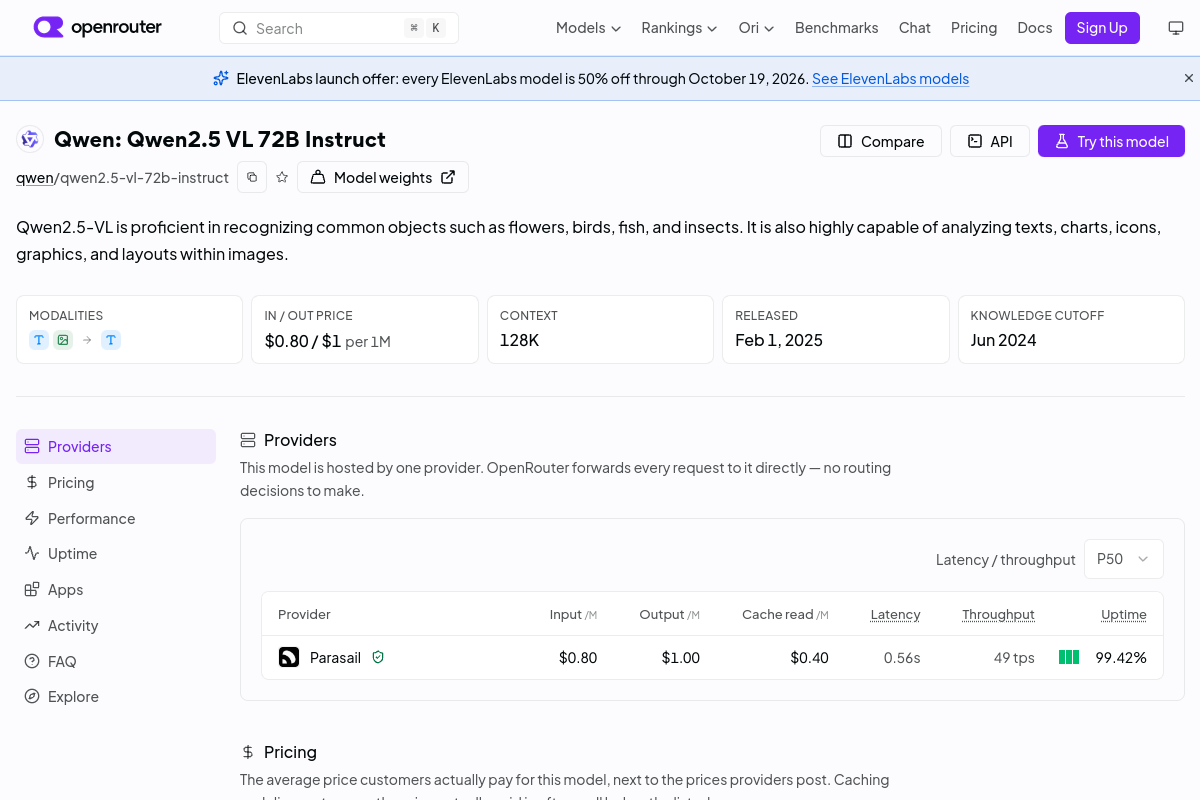Jump to Pricing in the sidebar
Screen dimensions: 1200x800
pos(116,483)
